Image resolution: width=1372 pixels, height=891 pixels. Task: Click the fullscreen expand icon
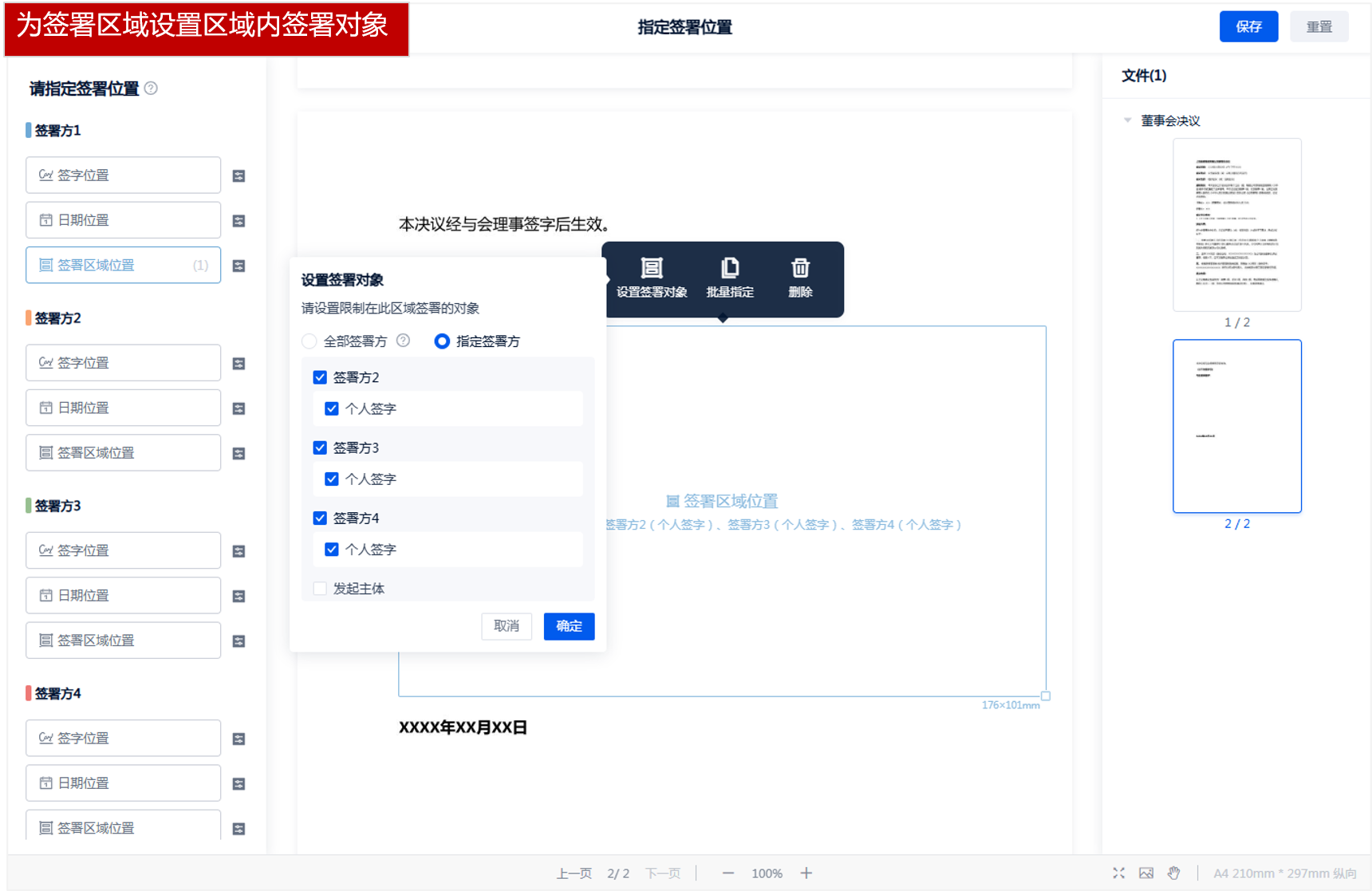[1118, 873]
